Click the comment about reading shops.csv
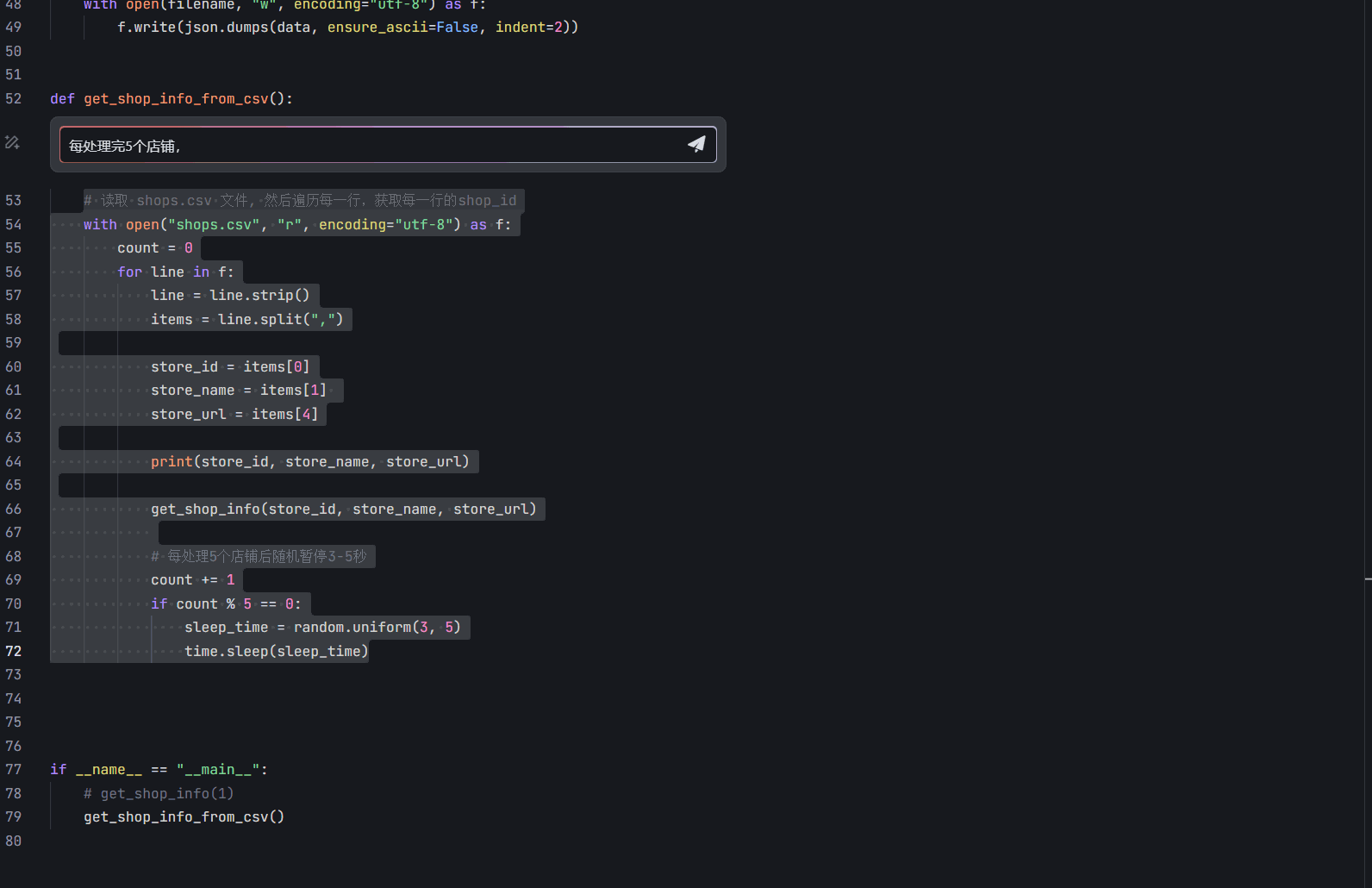Viewport: 1372px width, 888px height. click(x=300, y=201)
